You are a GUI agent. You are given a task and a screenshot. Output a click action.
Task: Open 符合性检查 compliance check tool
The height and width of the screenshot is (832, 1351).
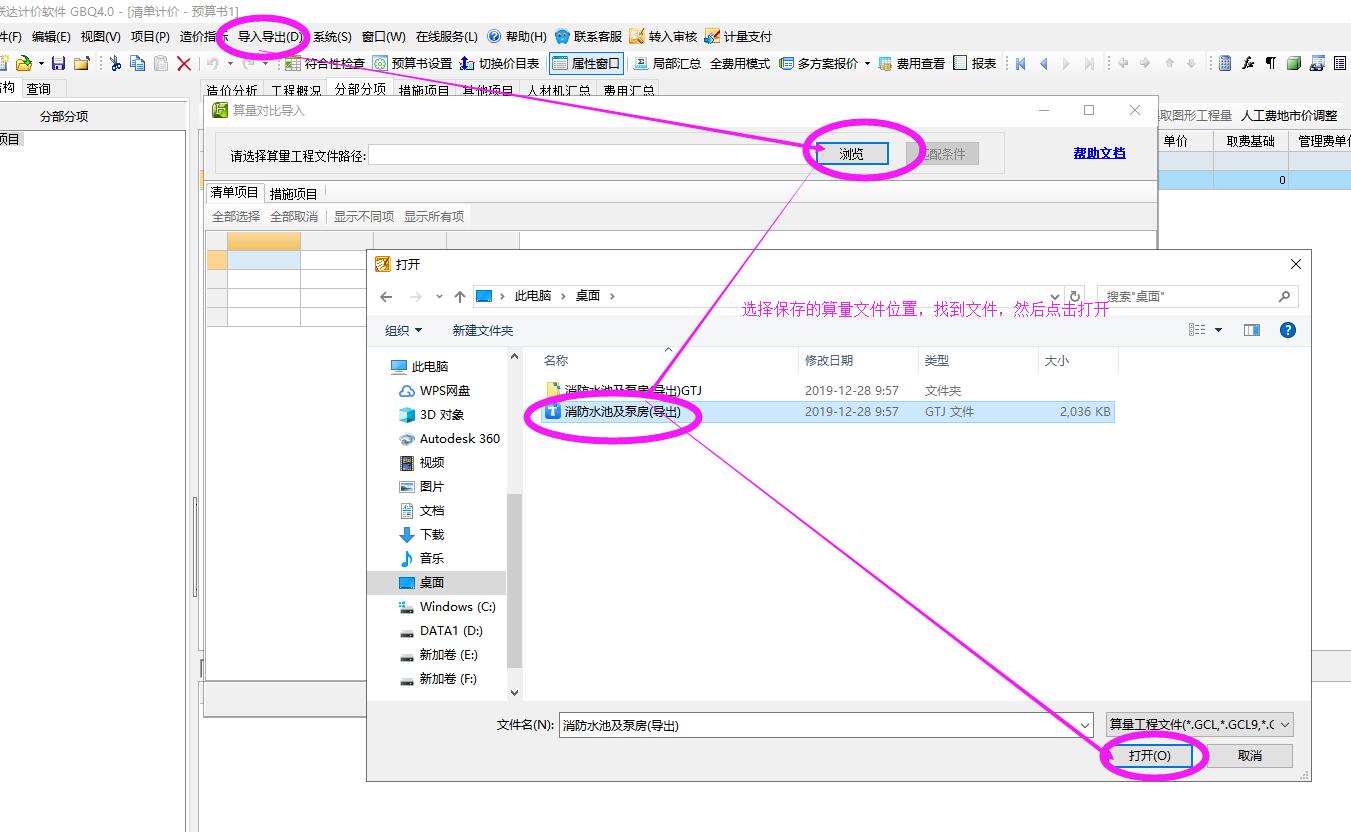[325, 63]
